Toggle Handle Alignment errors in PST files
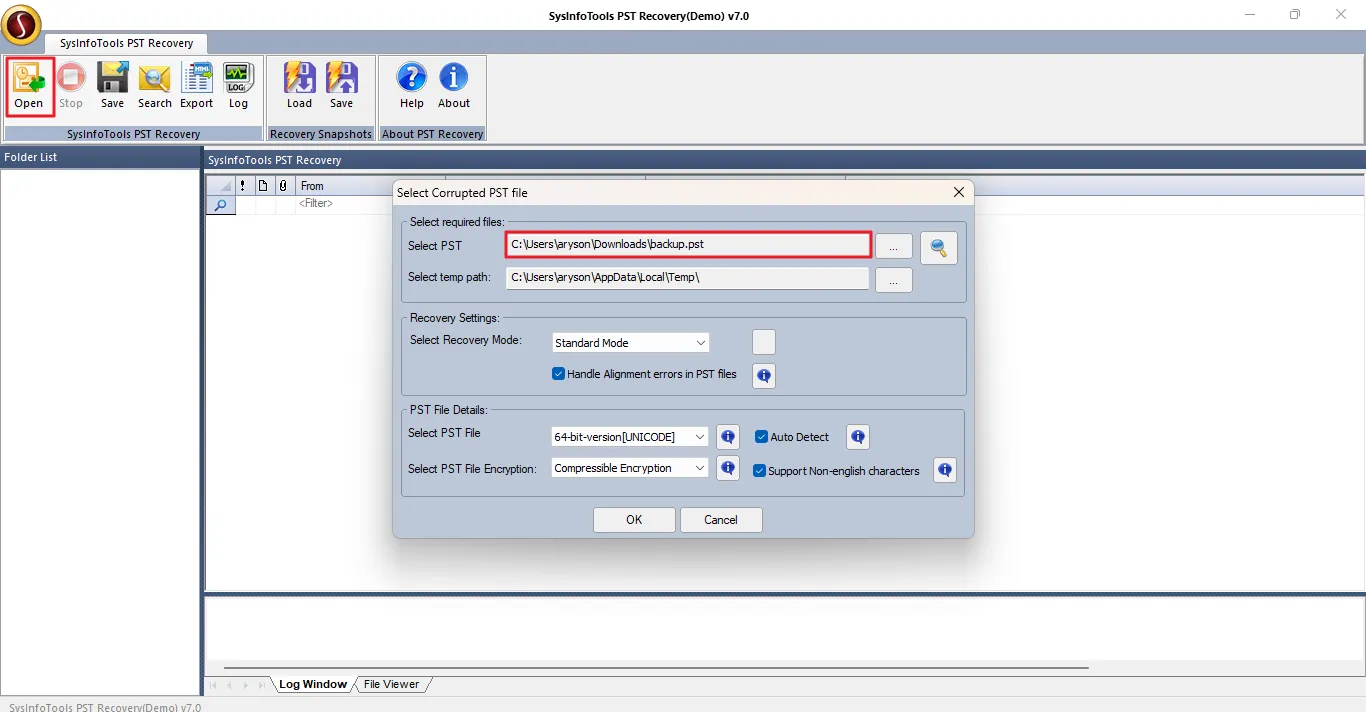 (559, 374)
